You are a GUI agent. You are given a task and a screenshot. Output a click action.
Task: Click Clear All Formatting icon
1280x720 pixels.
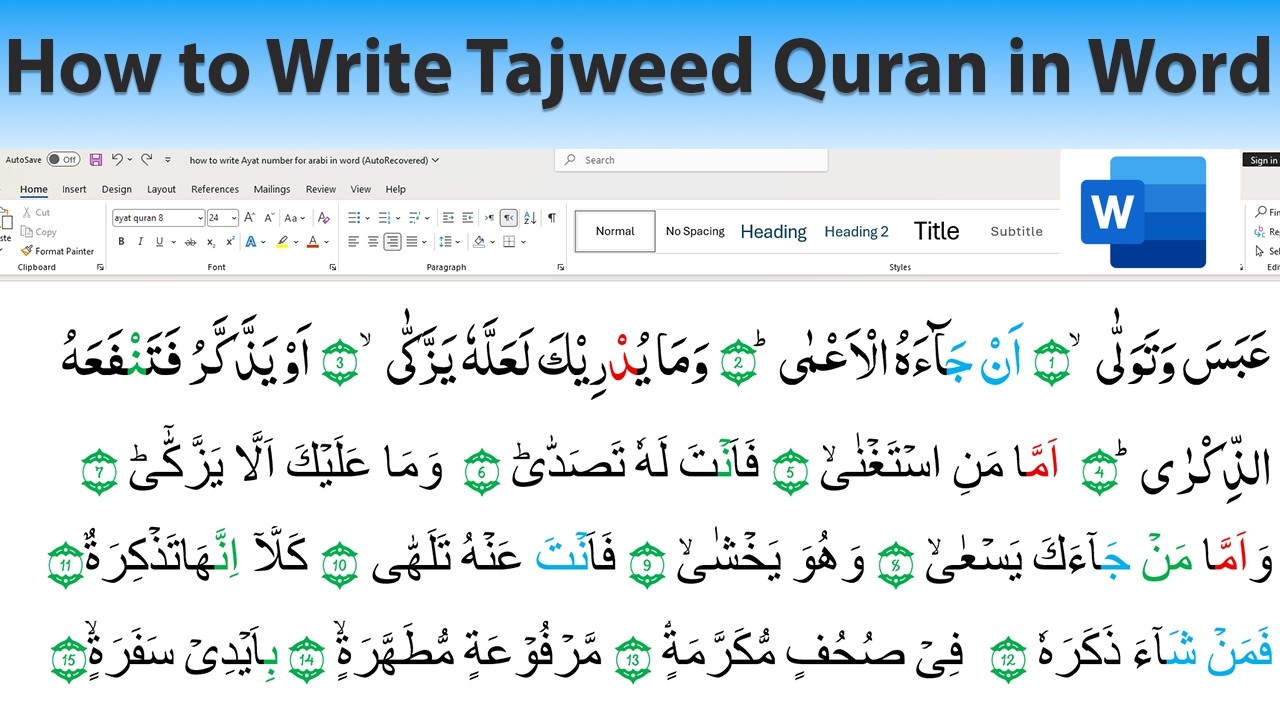323,217
